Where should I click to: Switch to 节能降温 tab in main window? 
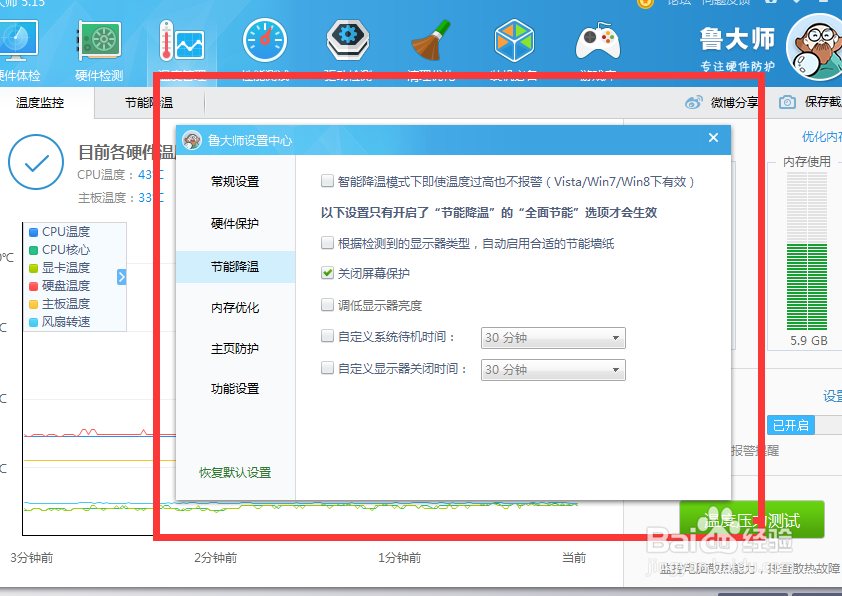pos(149,103)
